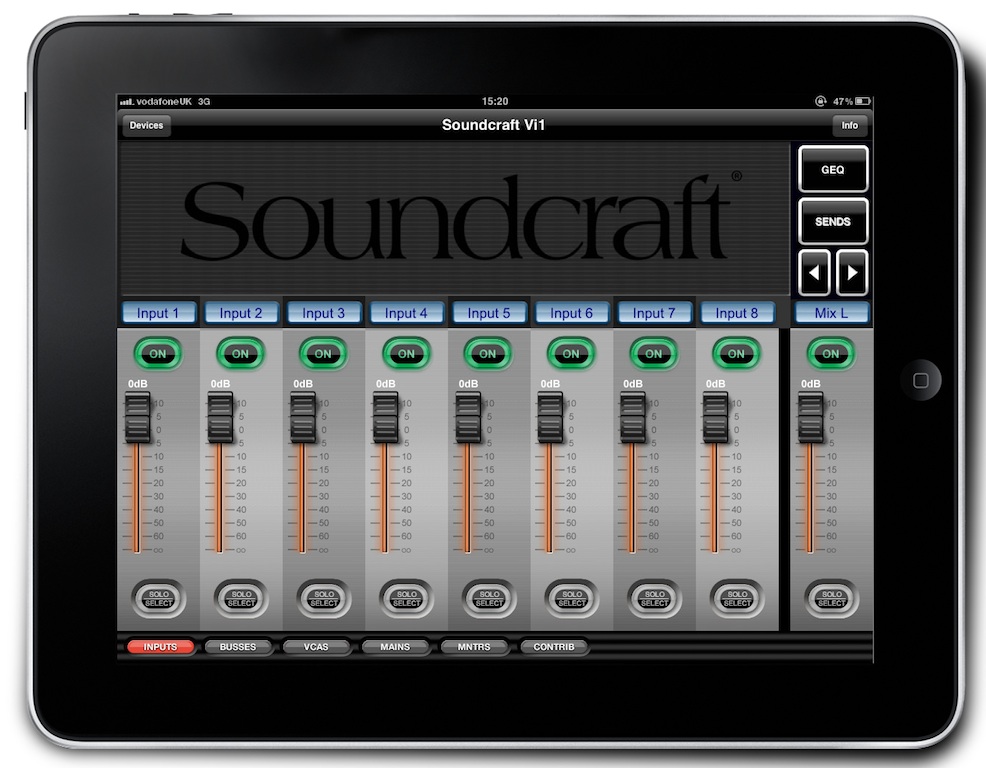
Task: Select the Input 2 channel label
Action: point(241,313)
